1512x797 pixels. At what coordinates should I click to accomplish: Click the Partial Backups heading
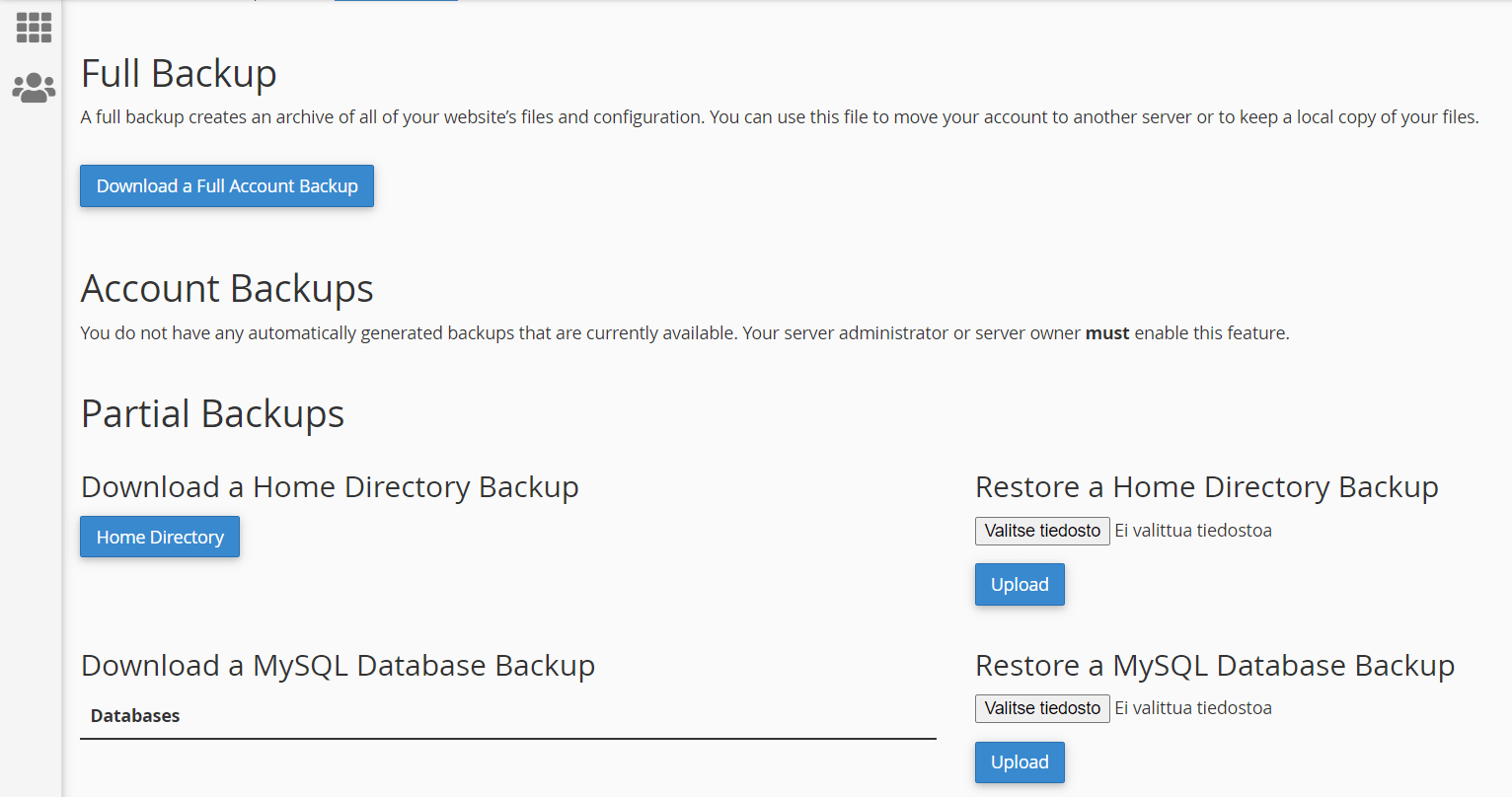pos(212,414)
